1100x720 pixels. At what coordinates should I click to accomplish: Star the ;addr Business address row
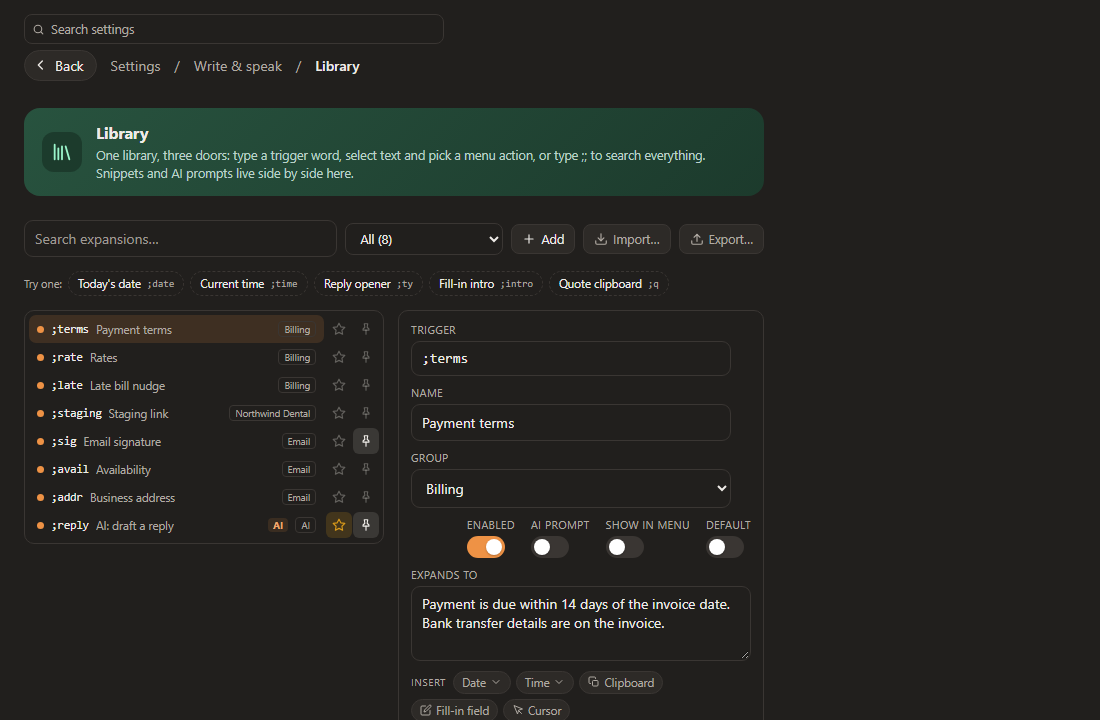339,498
